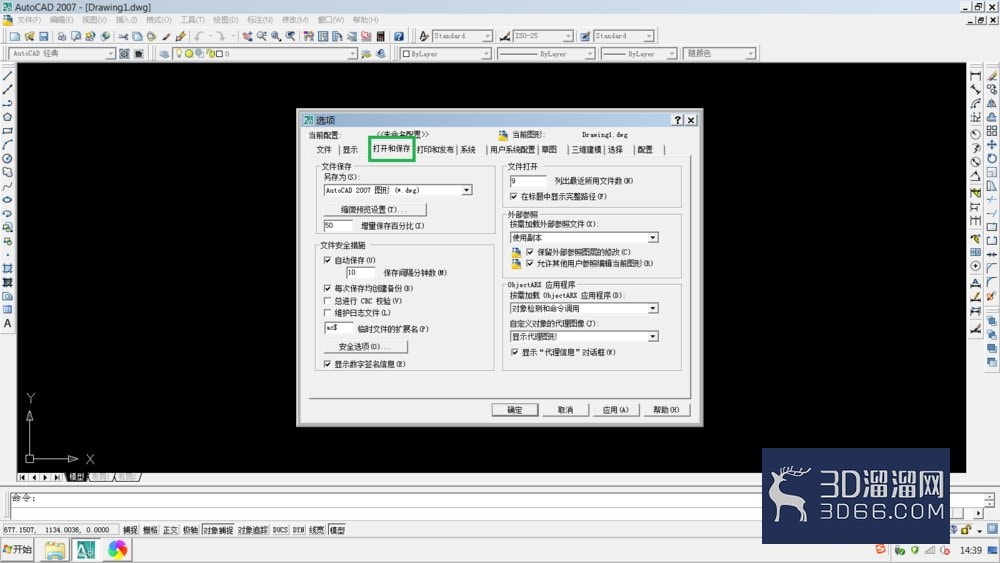1000x563 pixels.
Task: Switch to the 三维建模 tab
Action: click(x=586, y=150)
